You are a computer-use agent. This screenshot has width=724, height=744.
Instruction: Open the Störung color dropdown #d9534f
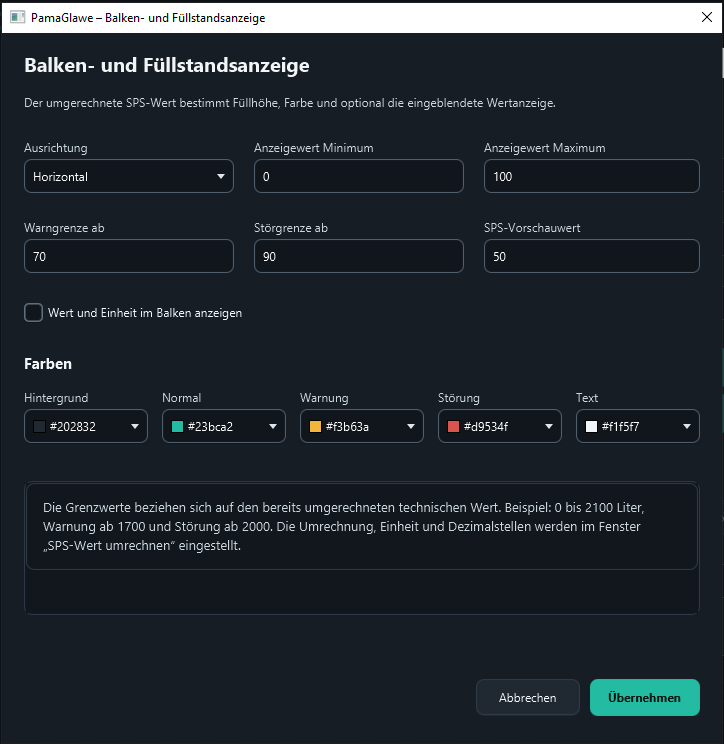[x=500, y=426]
